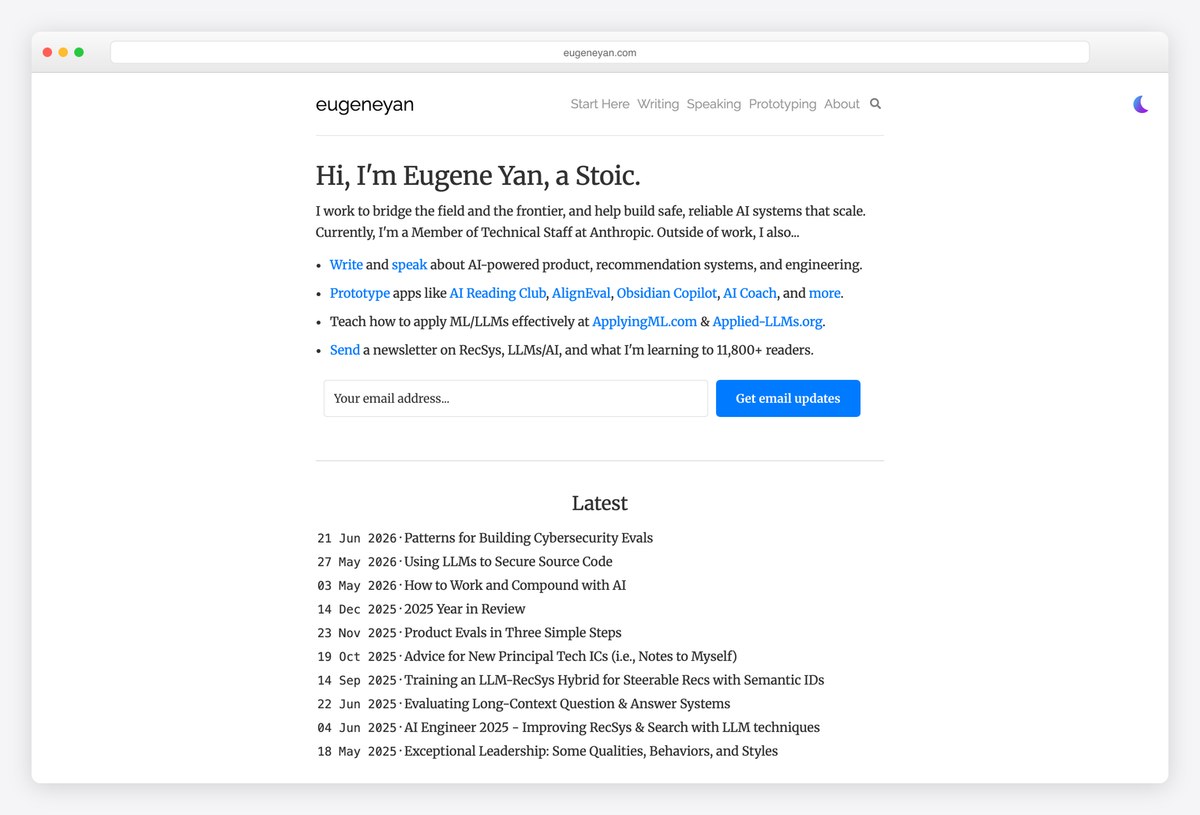Click the date 21 Jun 2026
Viewport: 1200px width, 815px height.
tap(357, 538)
